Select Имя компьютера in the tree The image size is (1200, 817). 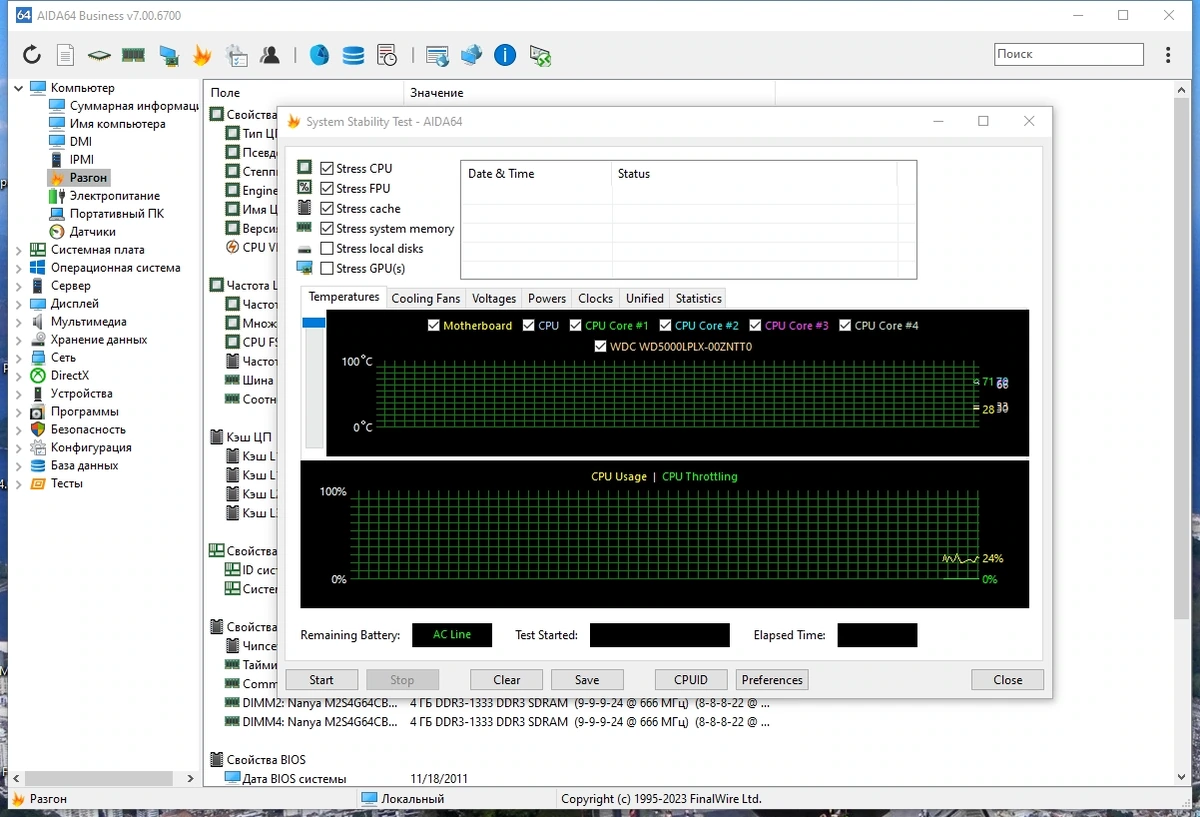click(x=117, y=124)
